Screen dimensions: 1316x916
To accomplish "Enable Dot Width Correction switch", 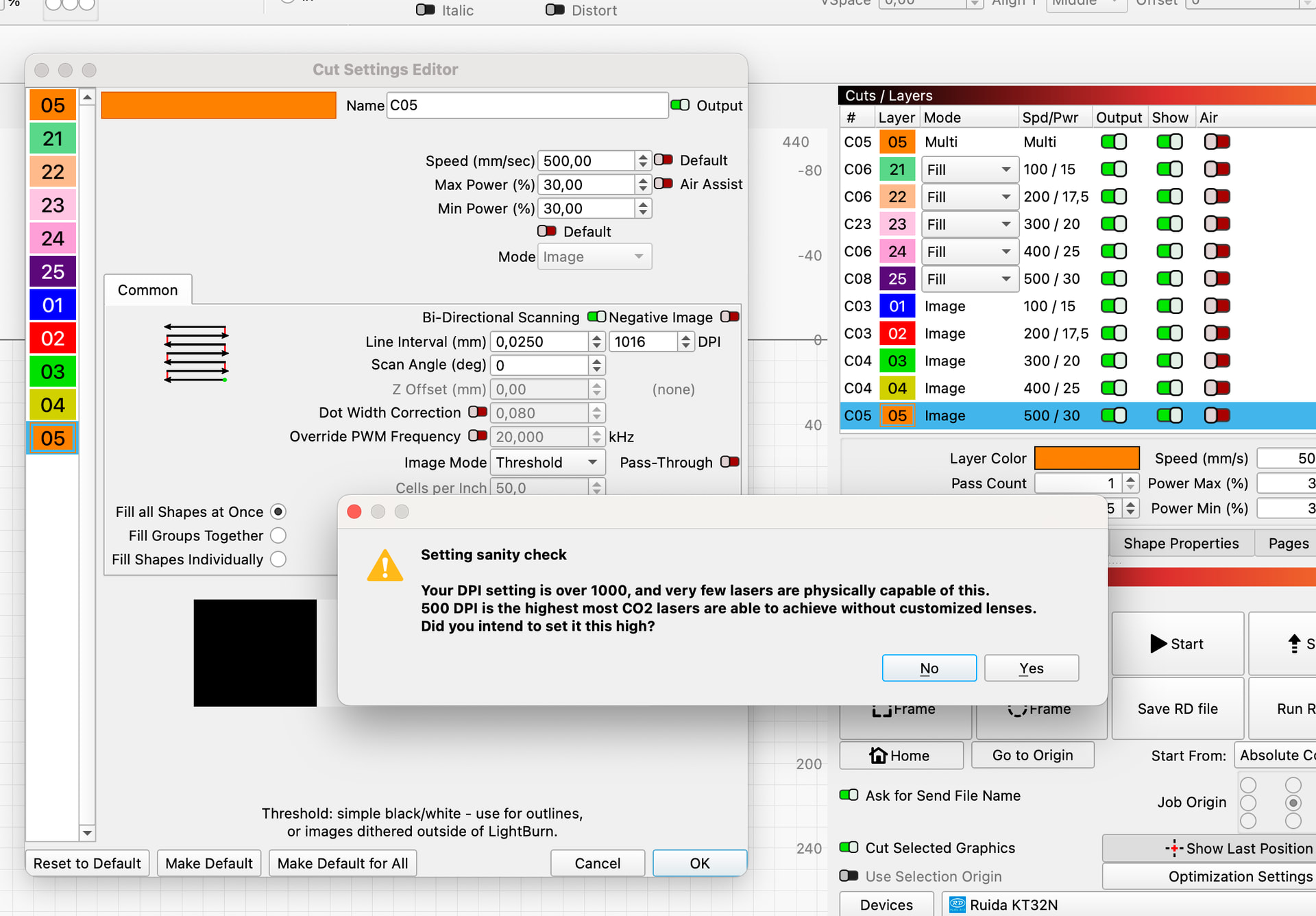I will 478,412.
